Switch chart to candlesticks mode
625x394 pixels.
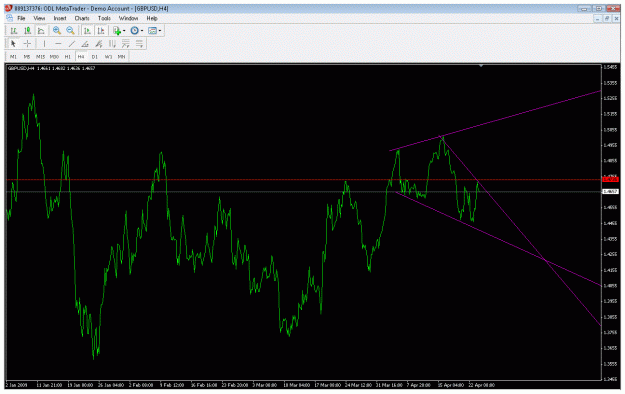27,31
